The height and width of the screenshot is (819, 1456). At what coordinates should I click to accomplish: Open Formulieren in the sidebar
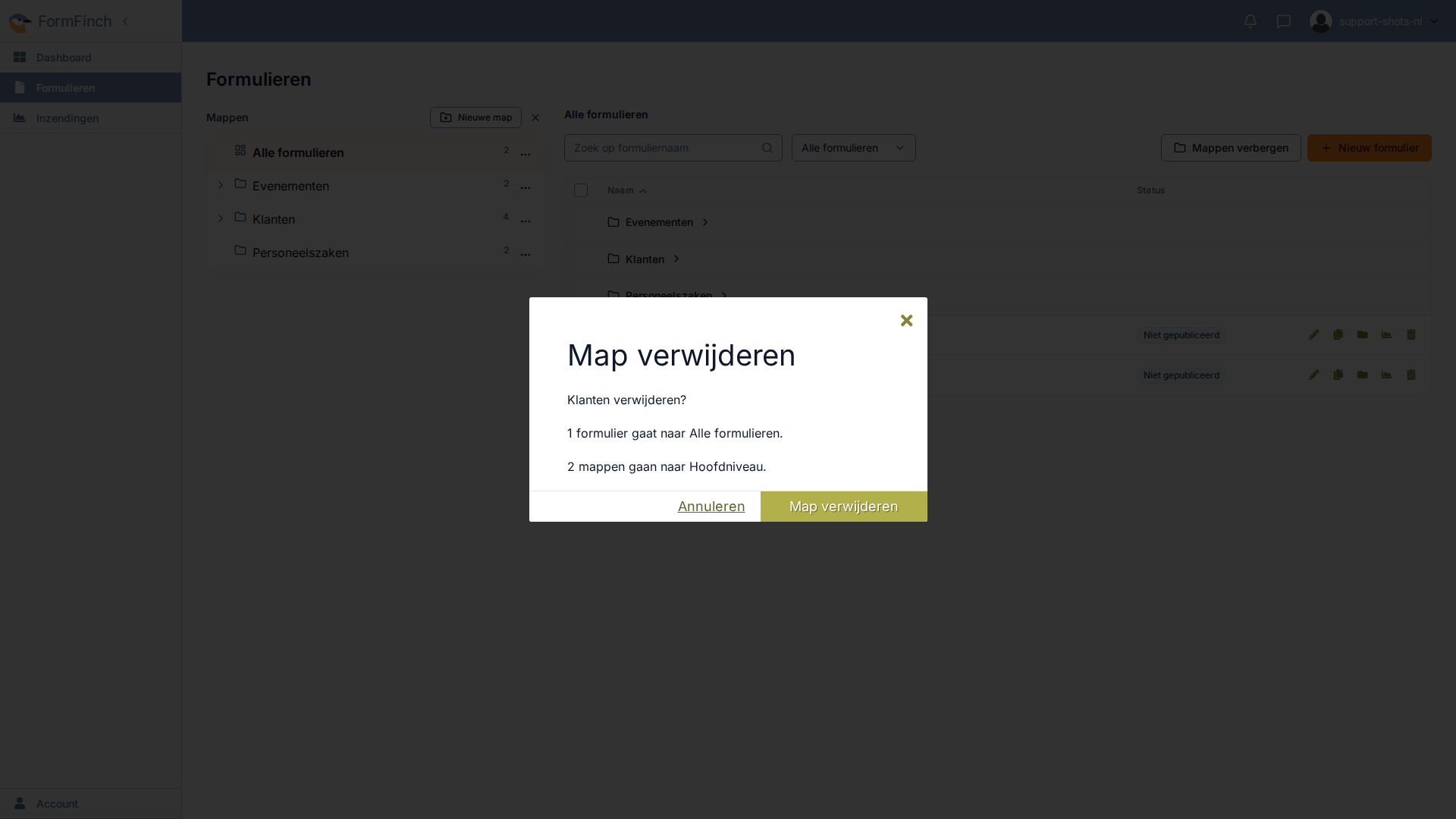pyautogui.click(x=90, y=88)
